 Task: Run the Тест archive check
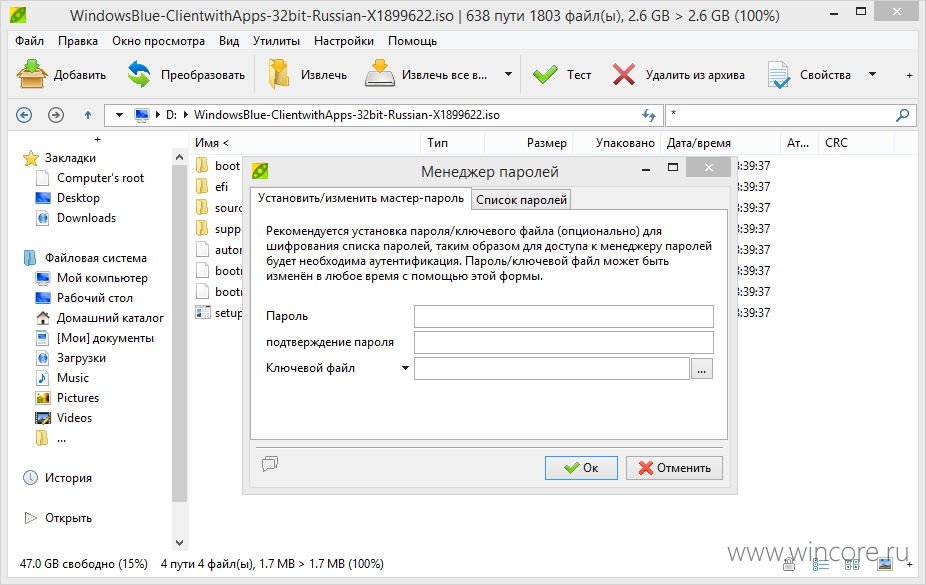pos(562,75)
